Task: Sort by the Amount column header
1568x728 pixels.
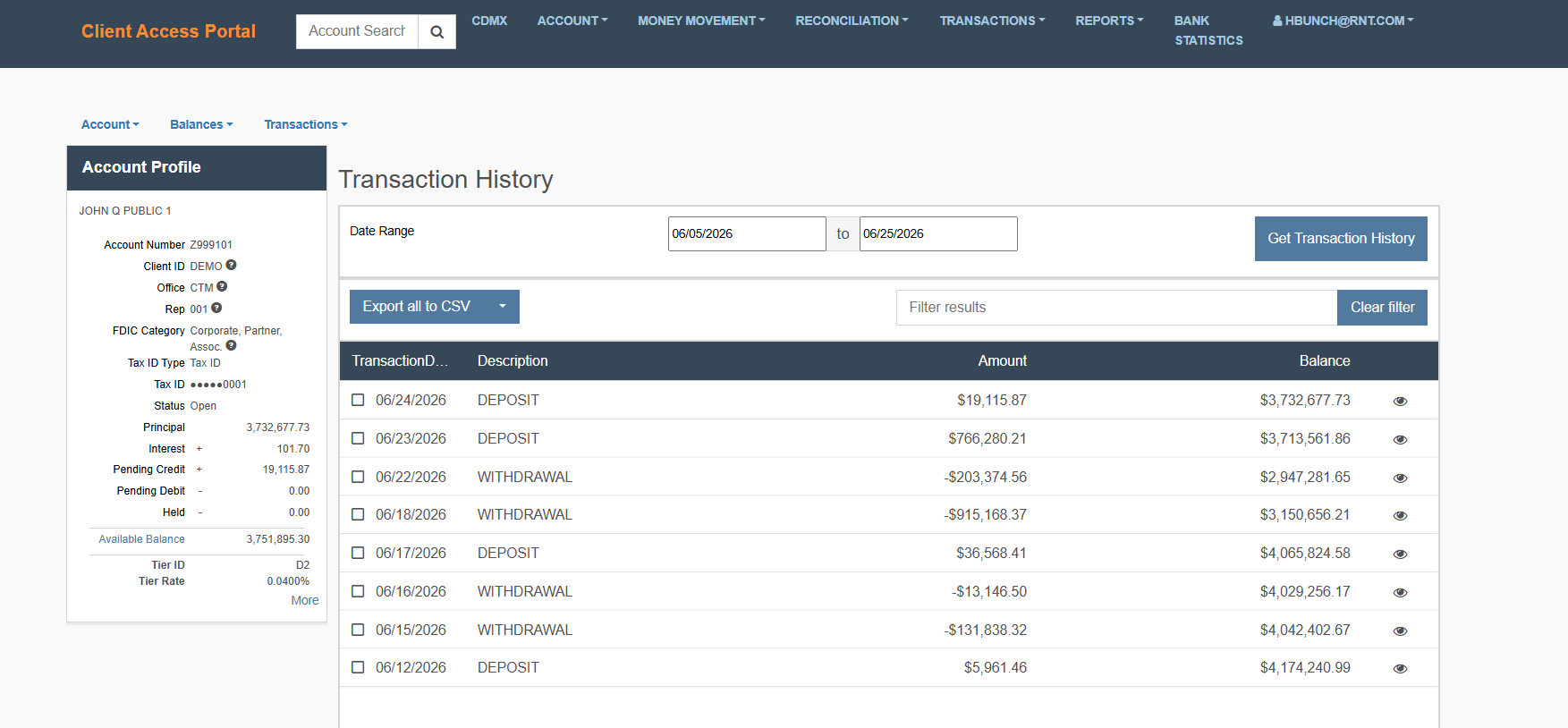Action: 1002,360
